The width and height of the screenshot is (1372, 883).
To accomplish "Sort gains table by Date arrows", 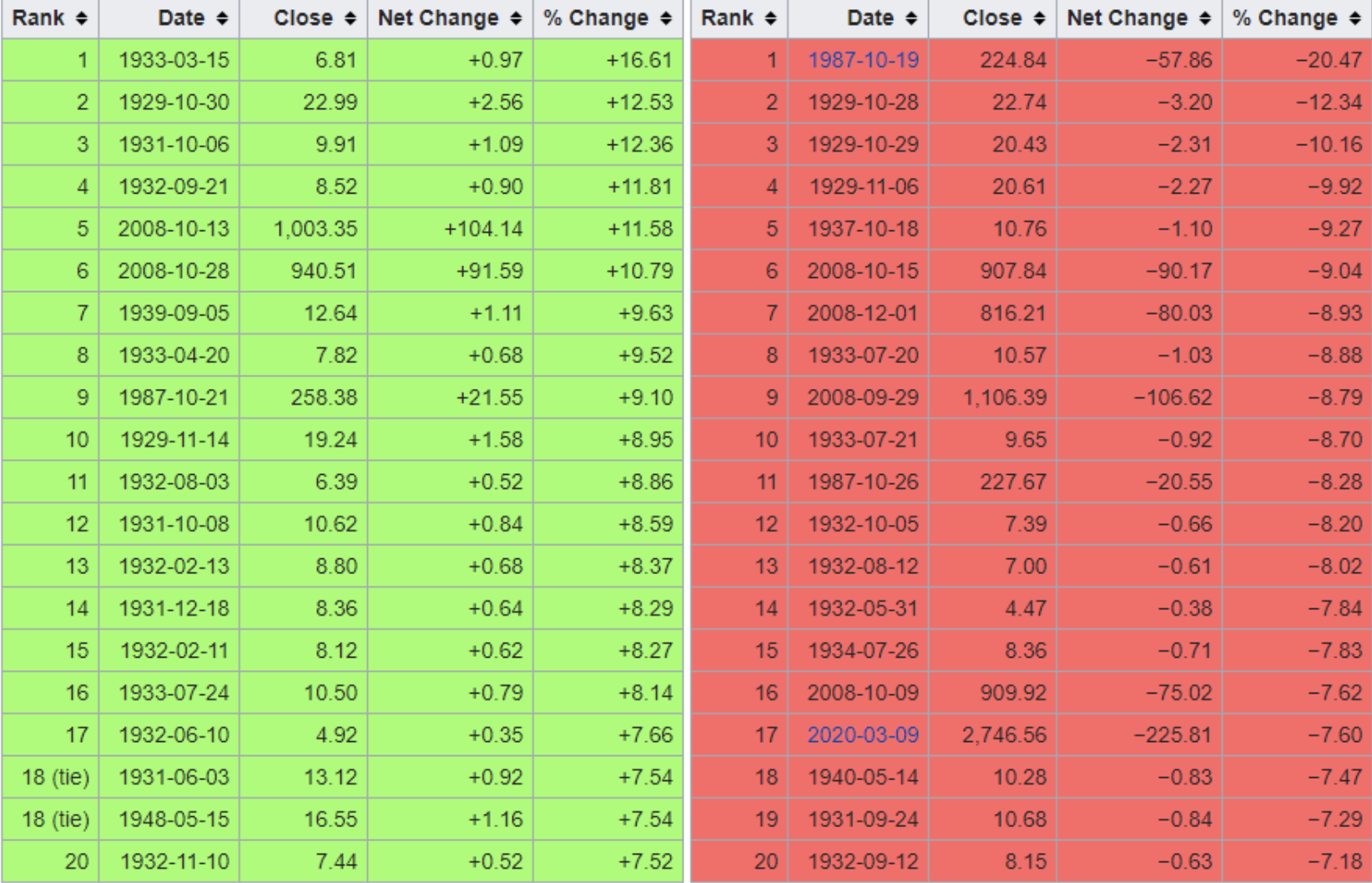I will (221, 18).
